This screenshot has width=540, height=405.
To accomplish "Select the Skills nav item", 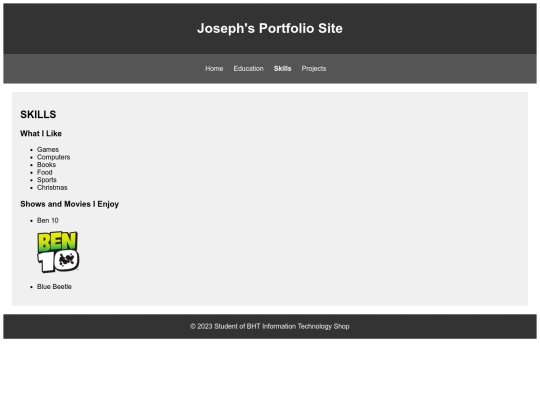I will coord(282,69).
